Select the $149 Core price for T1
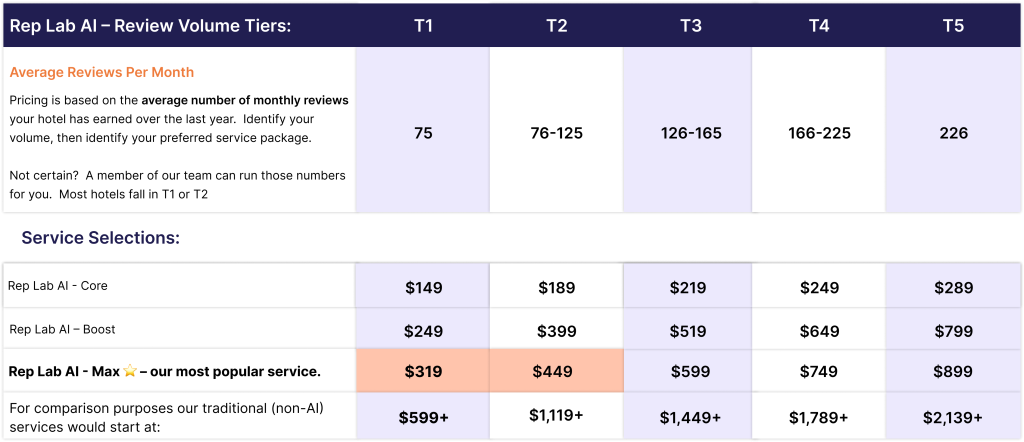 coord(423,288)
